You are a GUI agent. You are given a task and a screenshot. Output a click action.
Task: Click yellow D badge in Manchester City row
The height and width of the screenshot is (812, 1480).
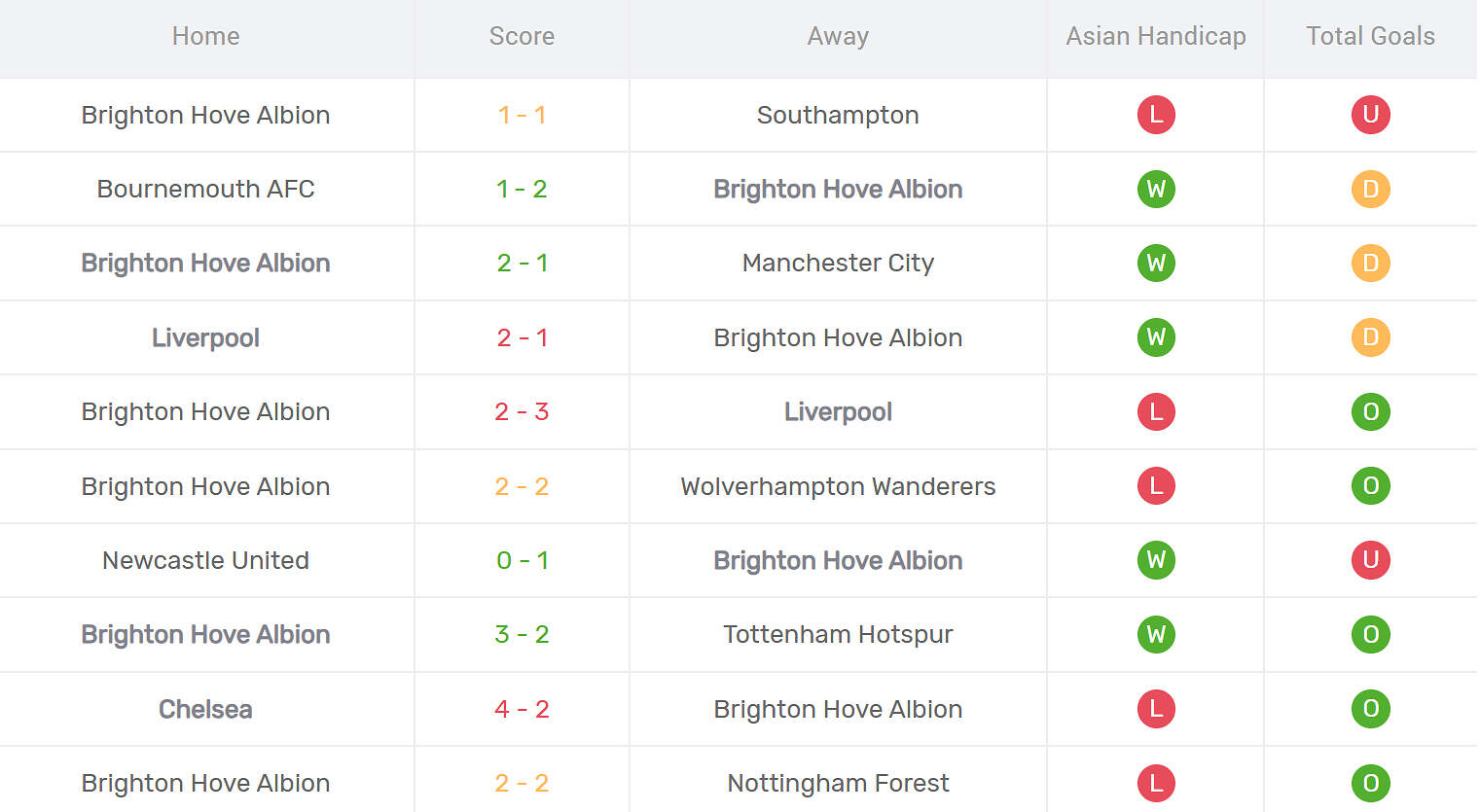coord(1370,263)
